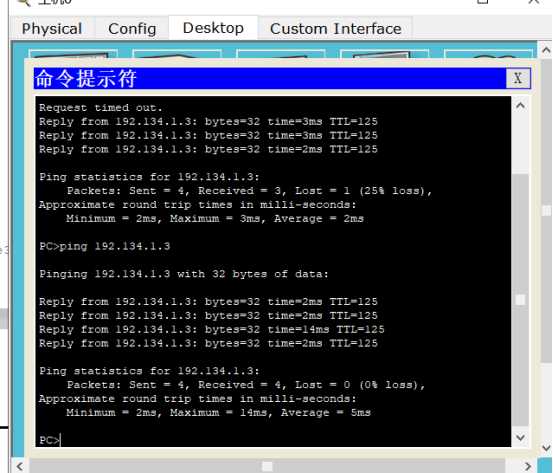Click the reply line with time=14ms
Image resolution: width=553 pixels, height=473 pixels.
pyautogui.click(x=212, y=329)
